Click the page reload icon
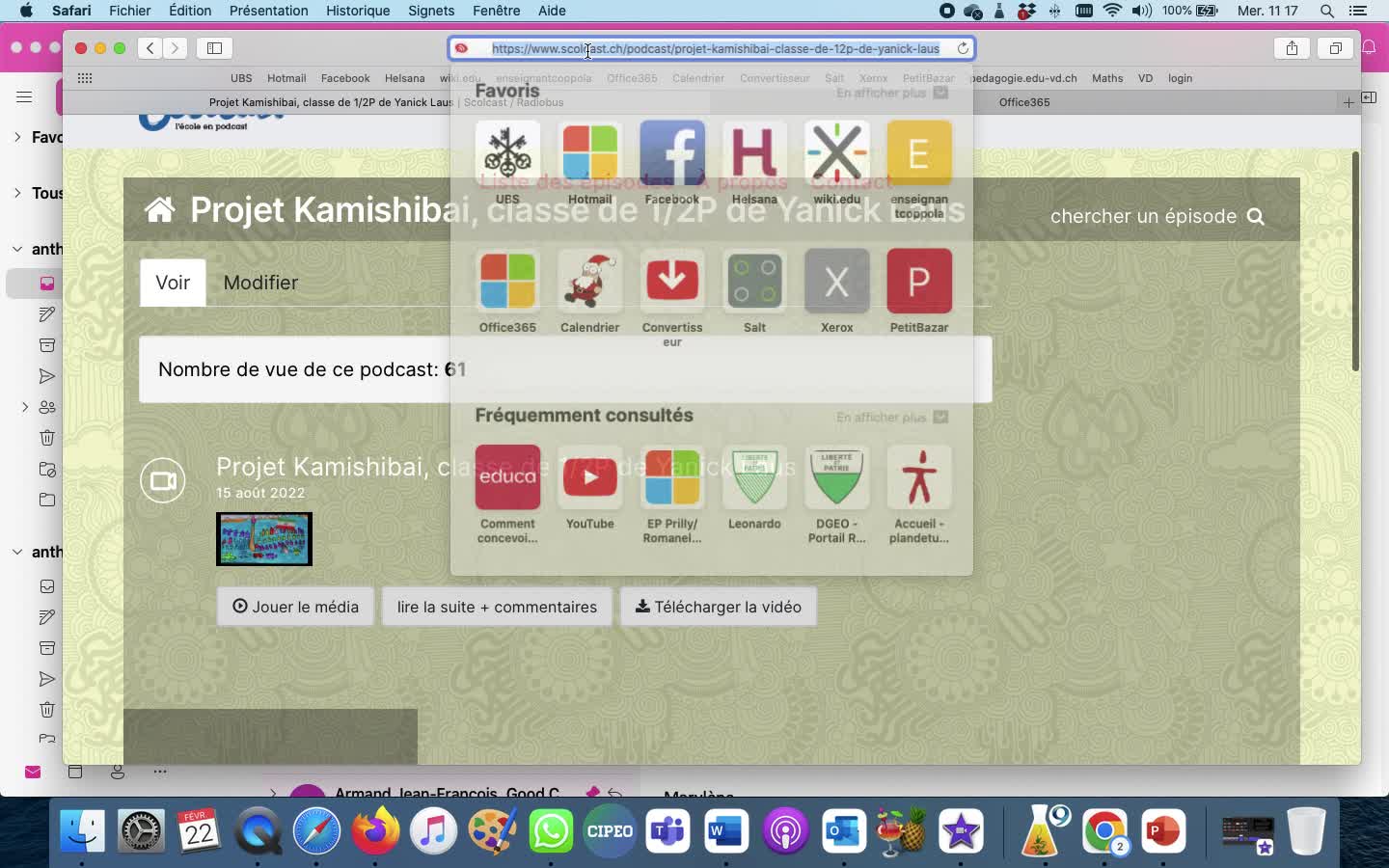The height and width of the screenshot is (868, 1389). click(x=963, y=48)
